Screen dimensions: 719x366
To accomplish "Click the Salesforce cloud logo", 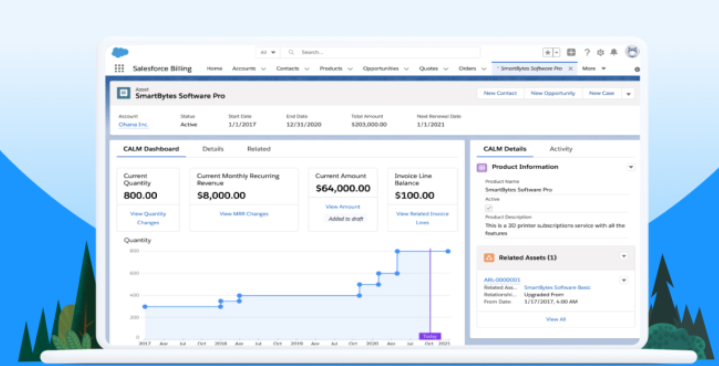I will [120, 52].
